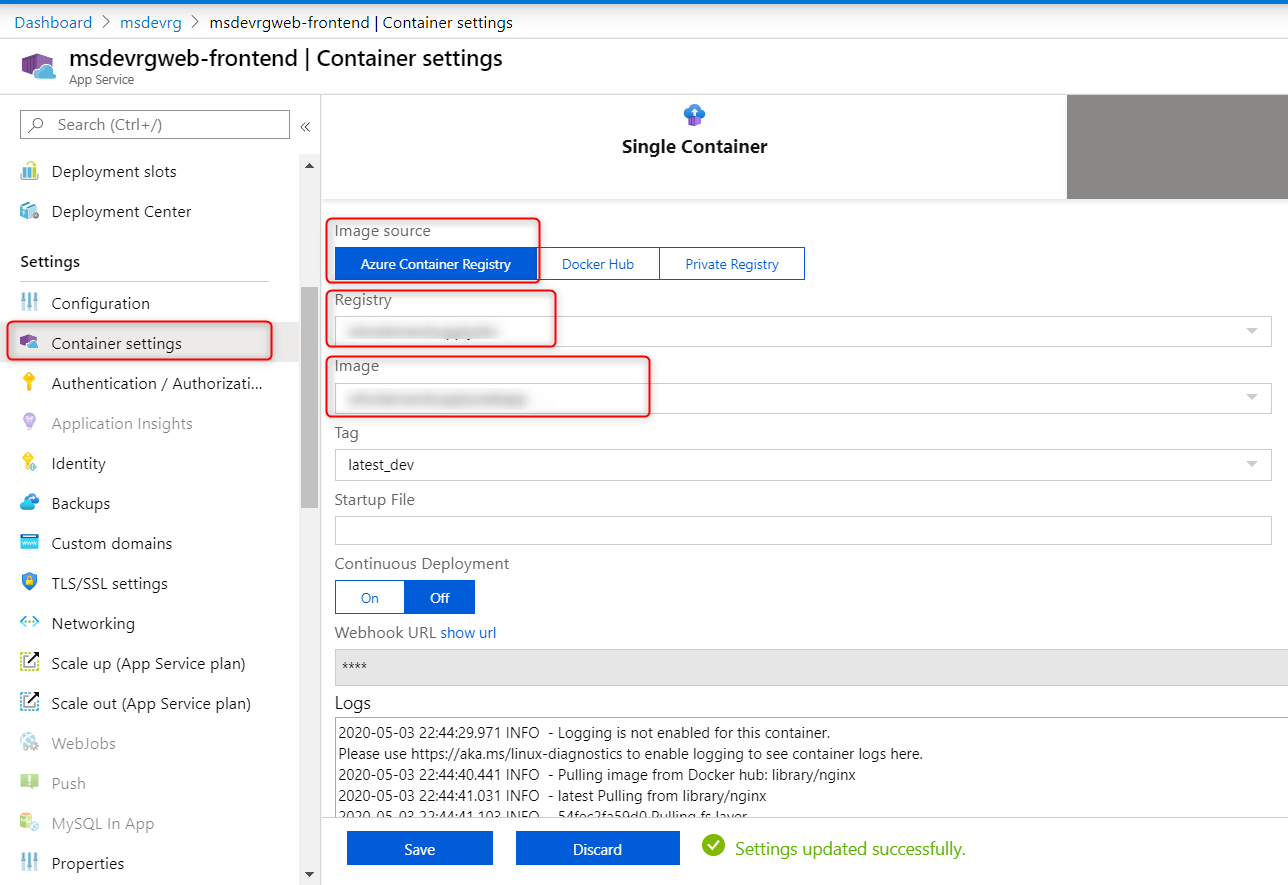Open Scale up (App Service plan)
The width and height of the screenshot is (1288, 885).
150,663
